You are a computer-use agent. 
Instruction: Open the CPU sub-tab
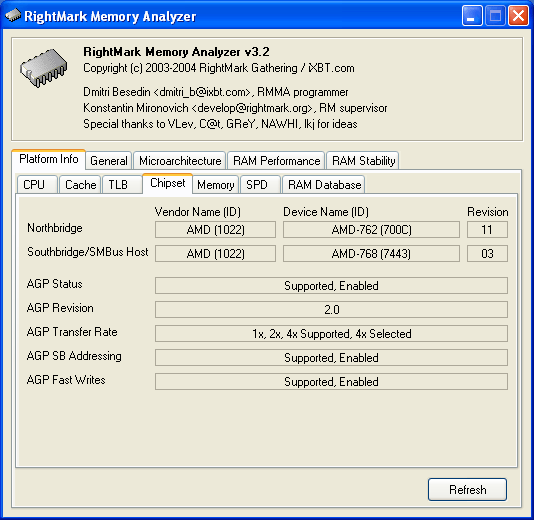coord(37,185)
